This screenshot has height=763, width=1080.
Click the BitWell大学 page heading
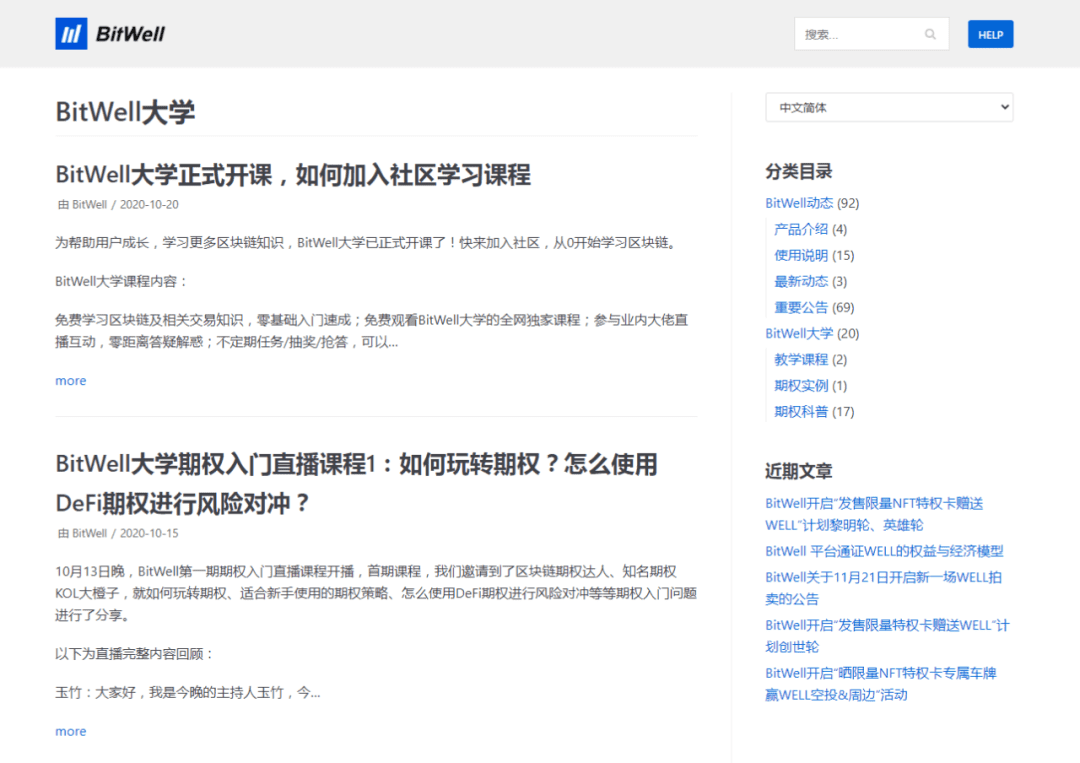pos(125,112)
